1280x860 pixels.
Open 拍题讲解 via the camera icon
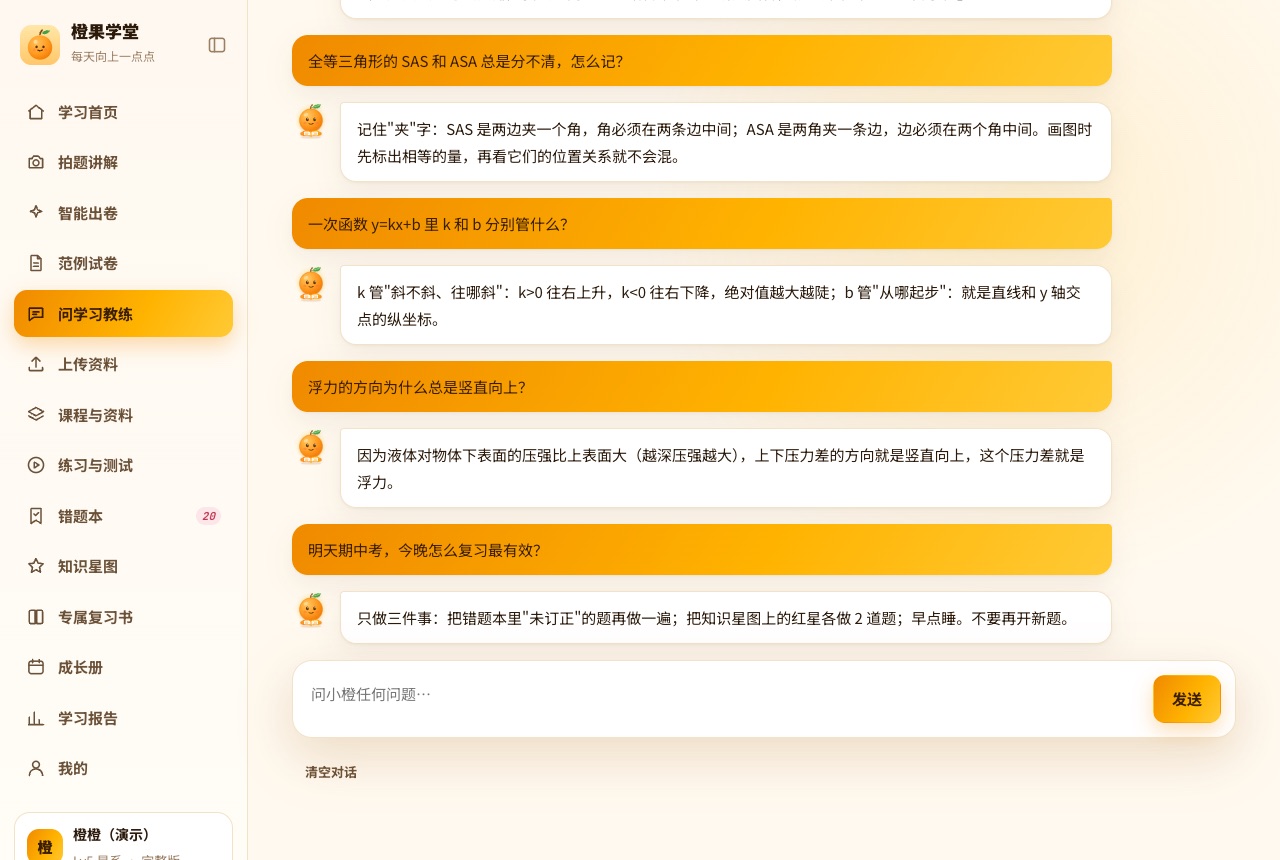[x=36, y=162]
